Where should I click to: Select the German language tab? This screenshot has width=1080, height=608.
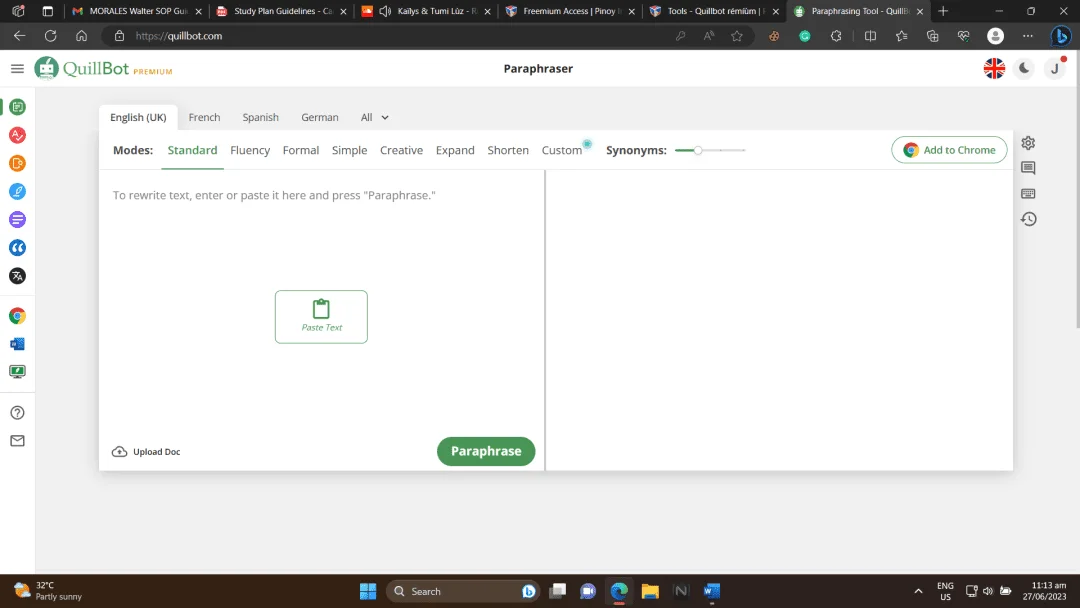coord(320,117)
